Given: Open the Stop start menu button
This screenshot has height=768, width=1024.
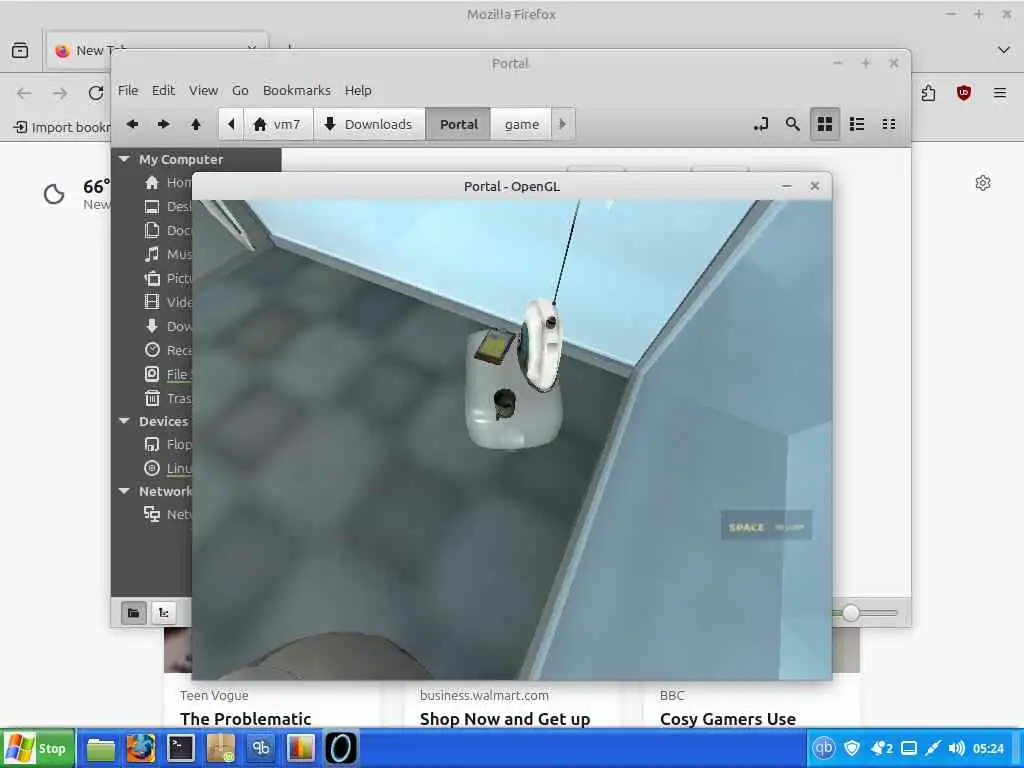Looking at the screenshot, I should pyautogui.click(x=37, y=748).
